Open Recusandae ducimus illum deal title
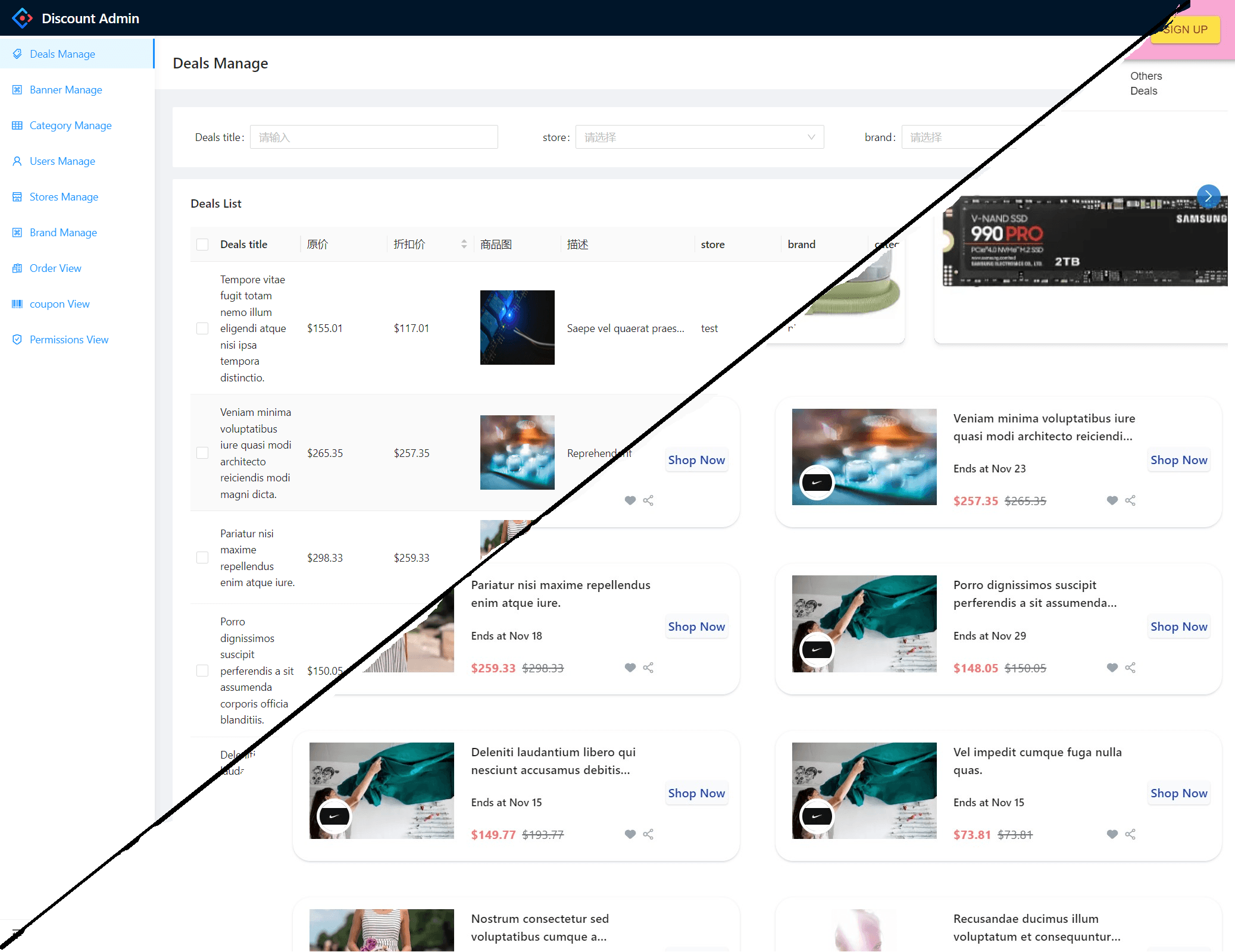 tap(1037, 928)
